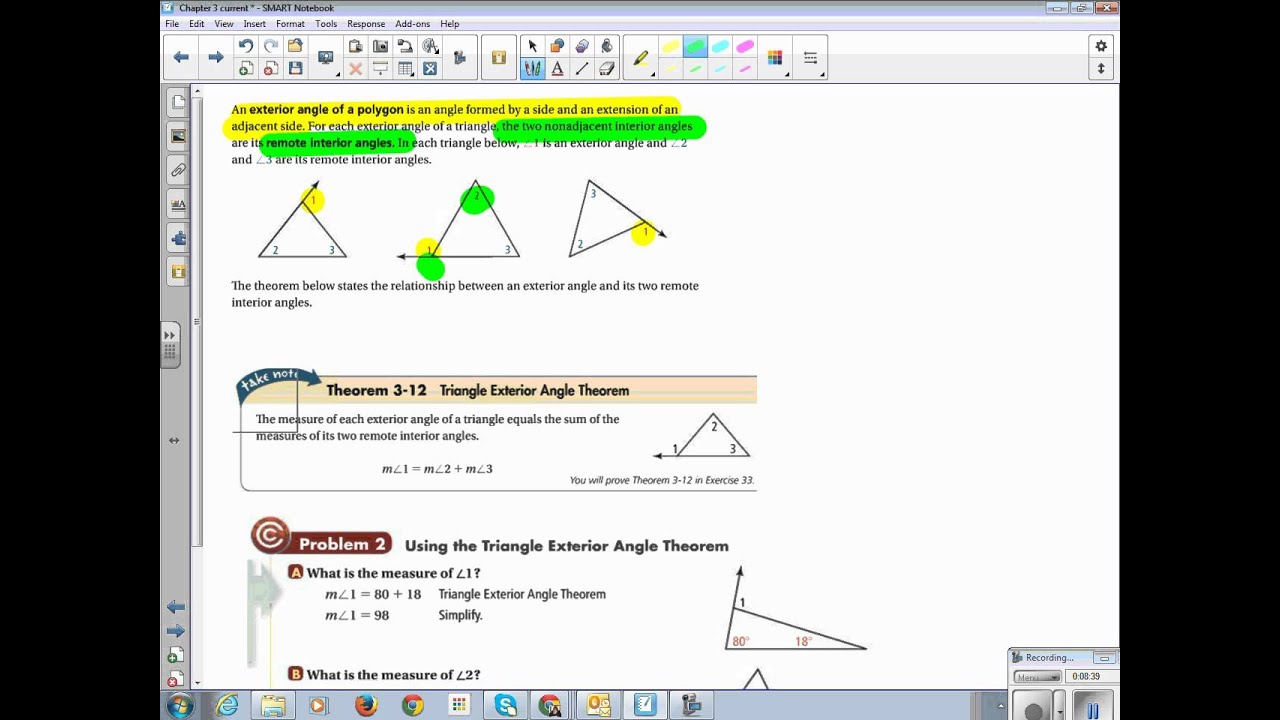The image size is (1280, 720).
Task: Move toolbar to bottom with up-down arrow
Action: [x=1101, y=69]
